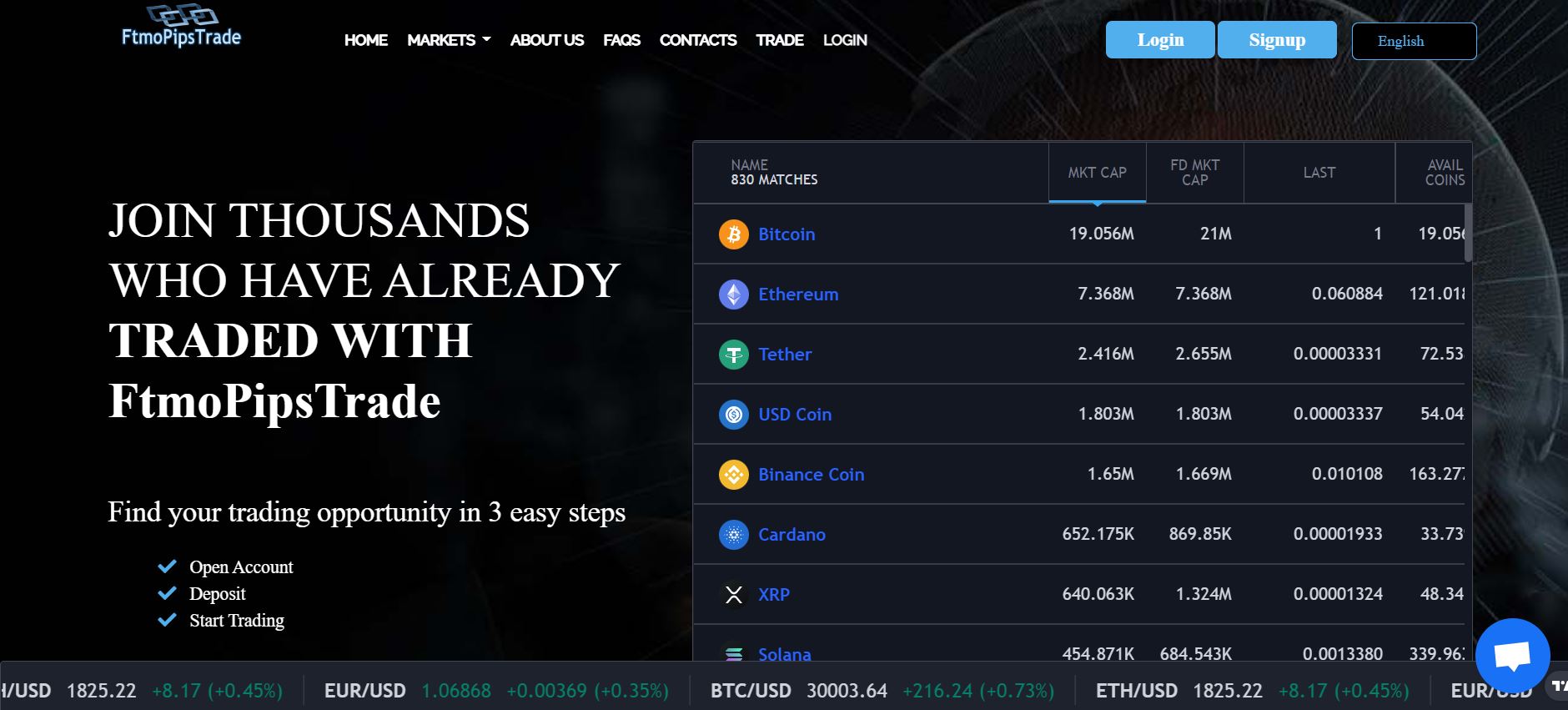1568x710 pixels.
Task: Click the USD Coin icon
Action: pos(733,415)
